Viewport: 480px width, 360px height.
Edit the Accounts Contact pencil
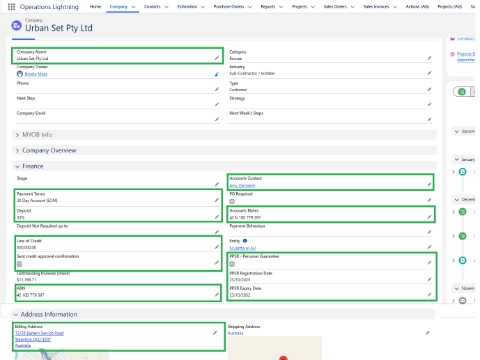tap(429, 184)
